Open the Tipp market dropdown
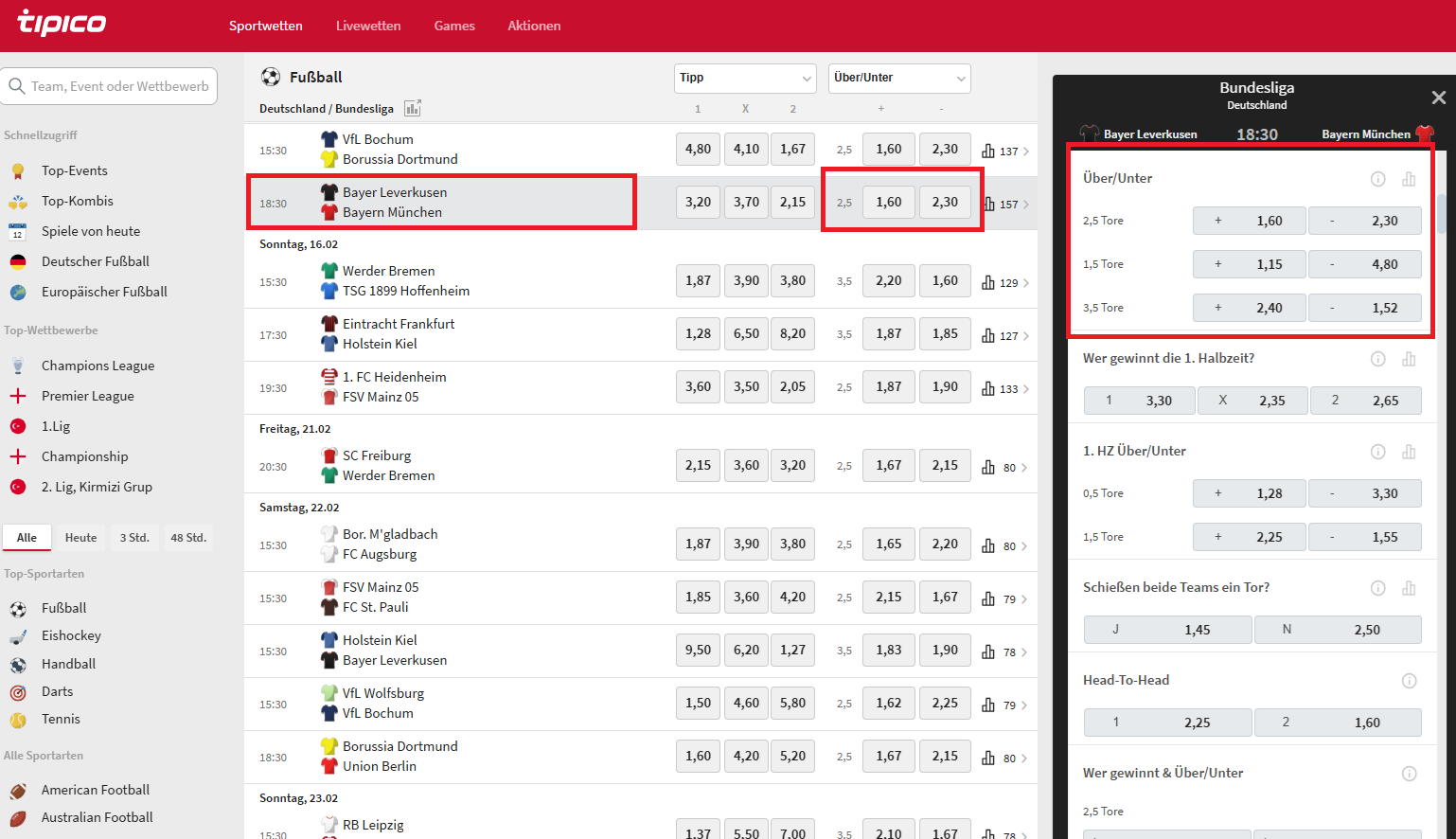Viewport: 1456px width, 839px height. click(745, 78)
